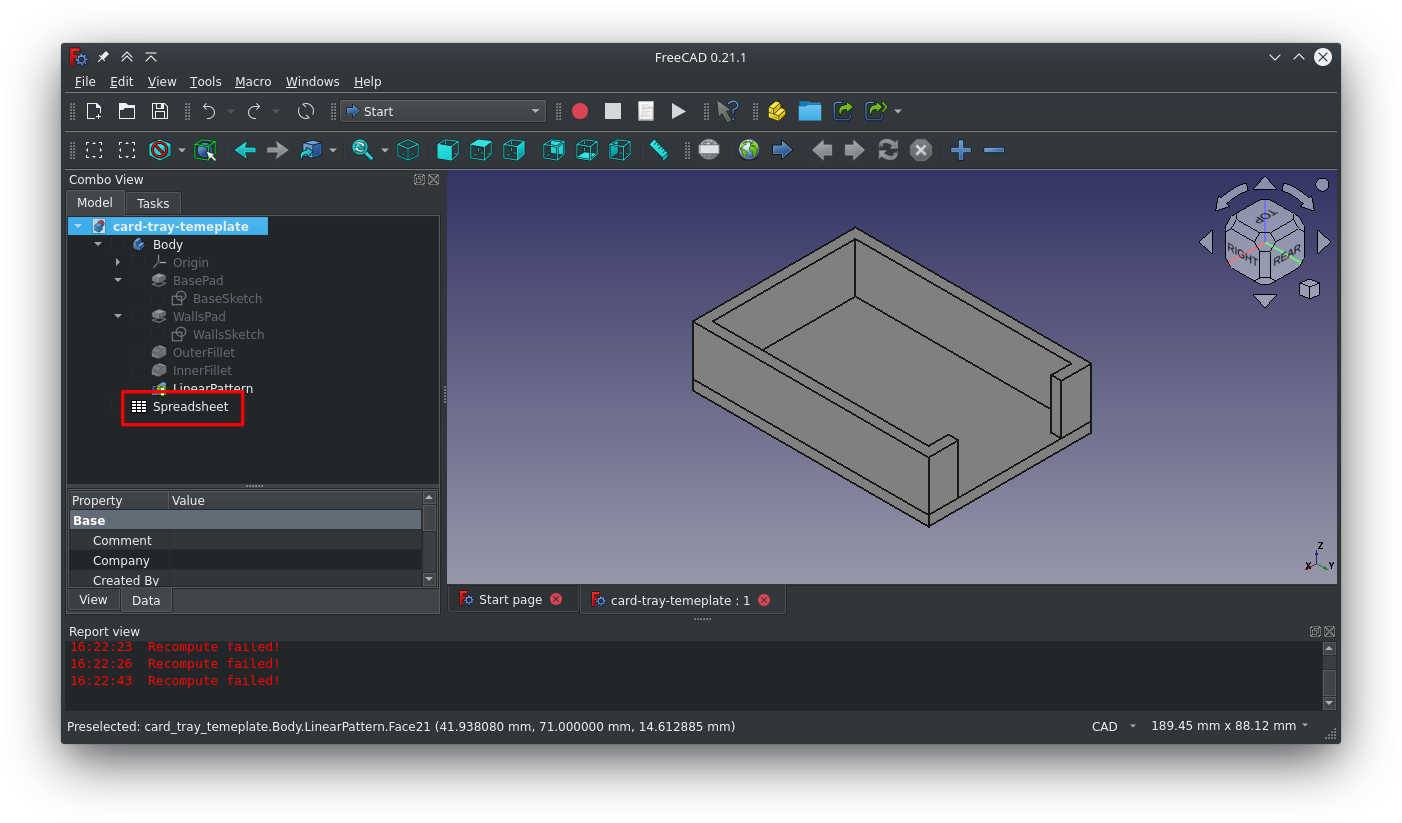This screenshot has width=1402, height=823.
Task: Click the blue plus Zoom In icon
Action: coord(960,150)
